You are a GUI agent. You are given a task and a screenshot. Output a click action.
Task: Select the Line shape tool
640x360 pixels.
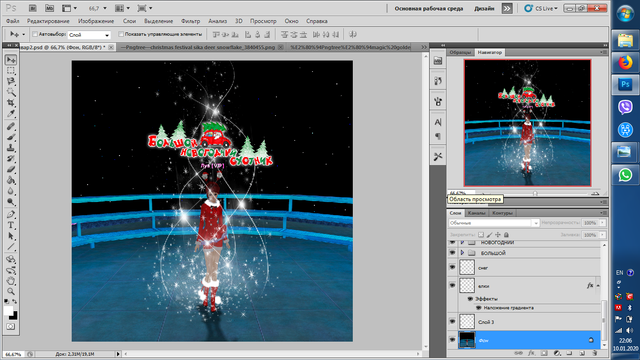pos(11,247)
